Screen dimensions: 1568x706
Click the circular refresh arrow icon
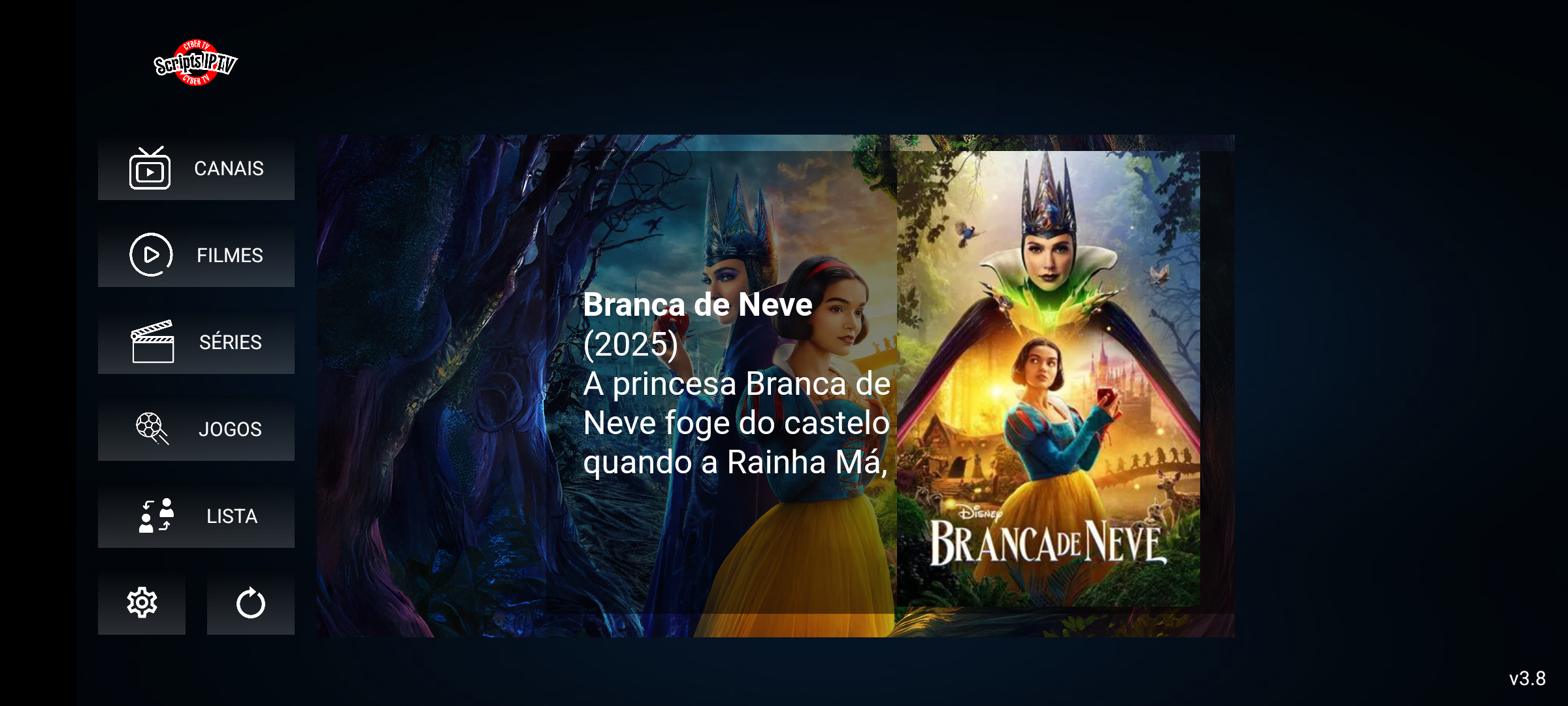251,603
